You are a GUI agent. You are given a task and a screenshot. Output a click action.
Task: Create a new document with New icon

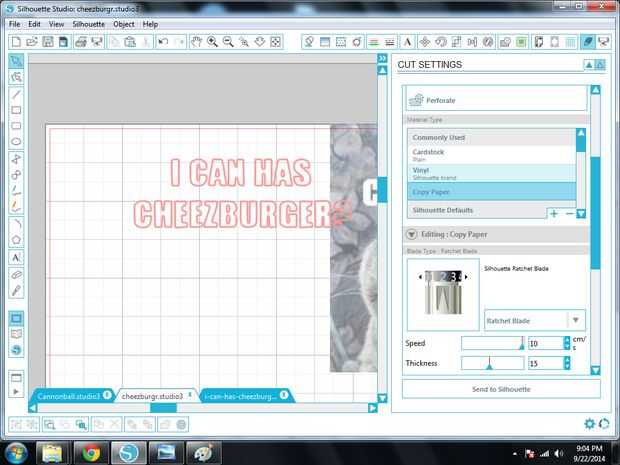click(16, 42)
